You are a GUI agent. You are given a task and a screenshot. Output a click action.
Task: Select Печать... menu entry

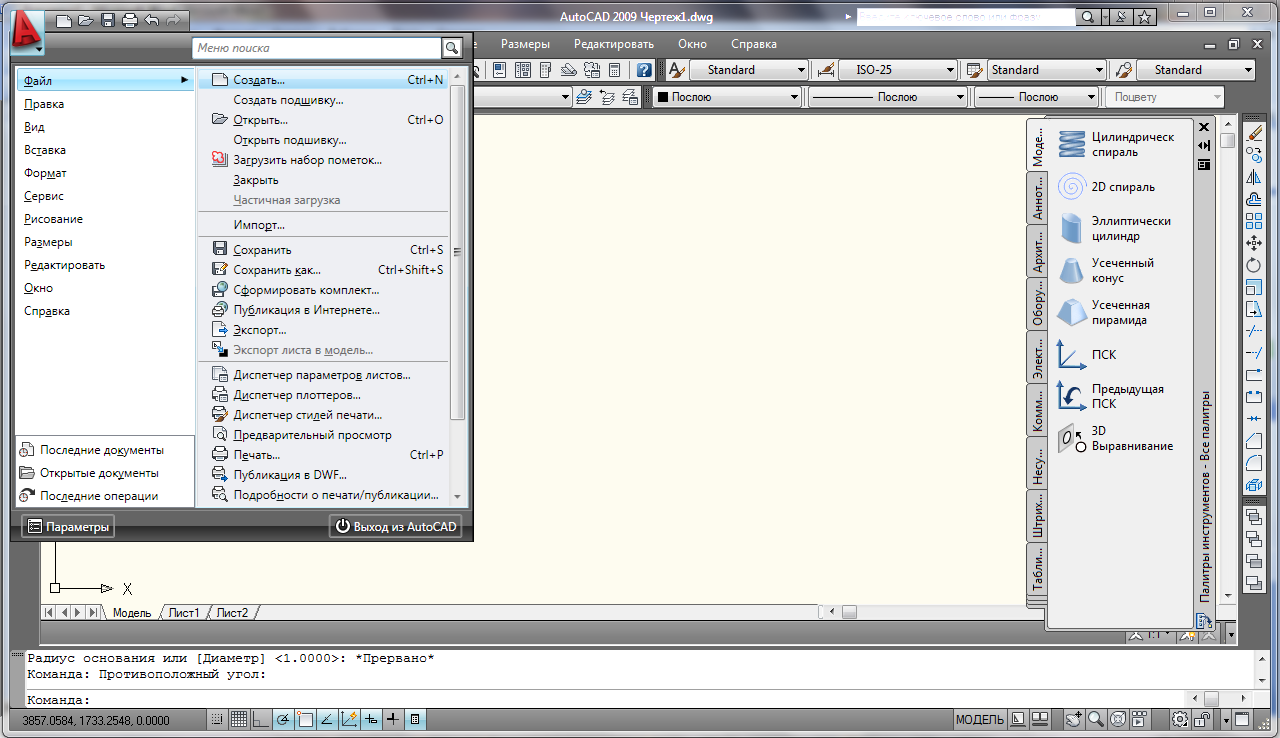[x=324, y=455]
